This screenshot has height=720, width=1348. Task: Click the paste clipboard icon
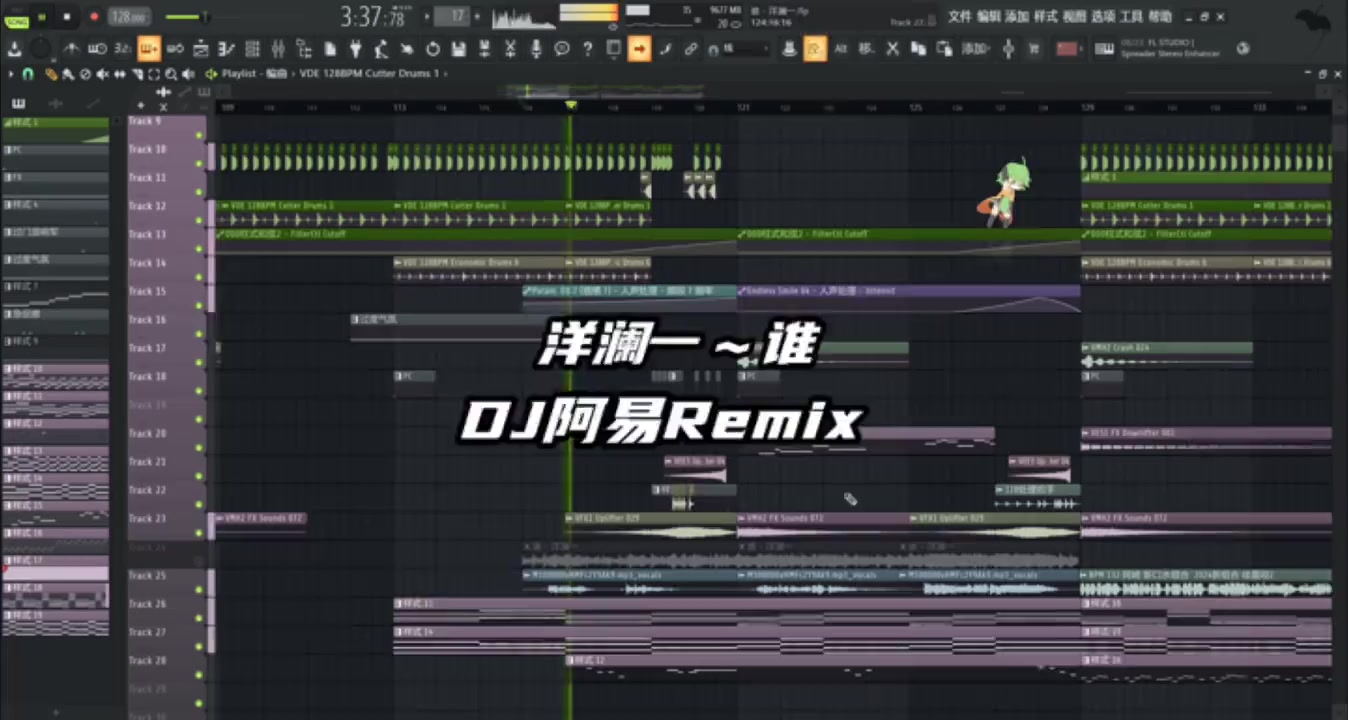pyautogui.click(x=944, y=48)
